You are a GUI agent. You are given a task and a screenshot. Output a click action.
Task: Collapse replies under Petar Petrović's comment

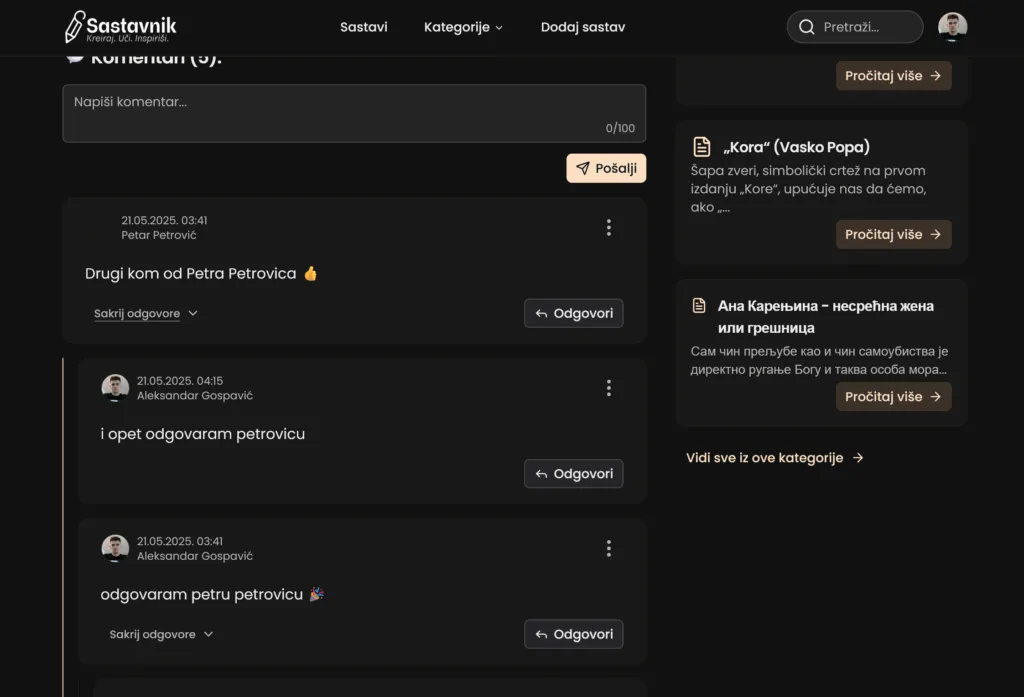[x=146, y=314]
